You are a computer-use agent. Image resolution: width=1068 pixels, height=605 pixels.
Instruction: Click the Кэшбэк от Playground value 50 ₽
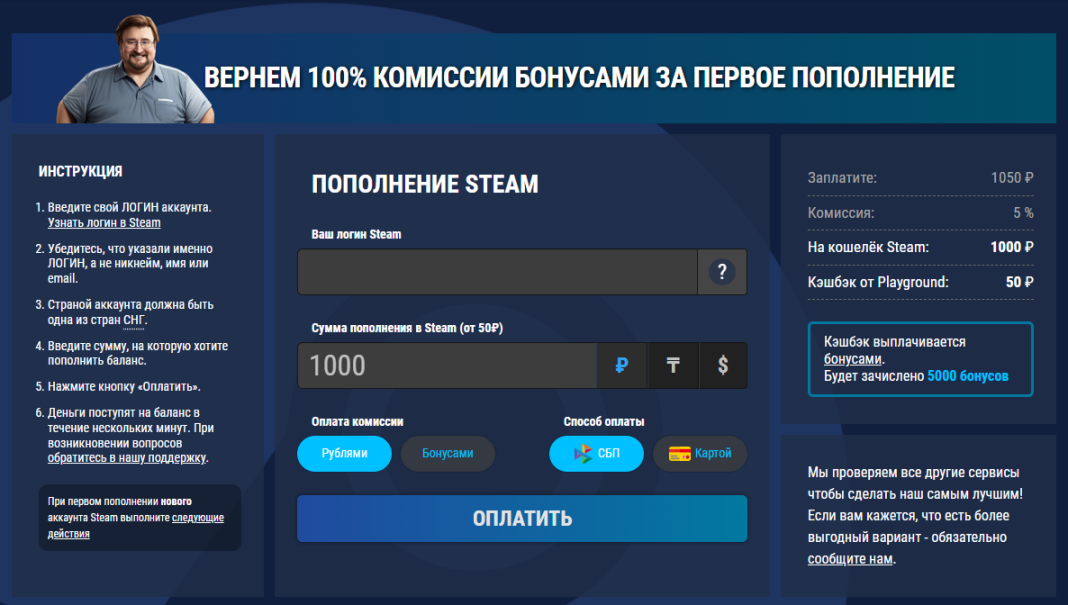coord(1020,282)
